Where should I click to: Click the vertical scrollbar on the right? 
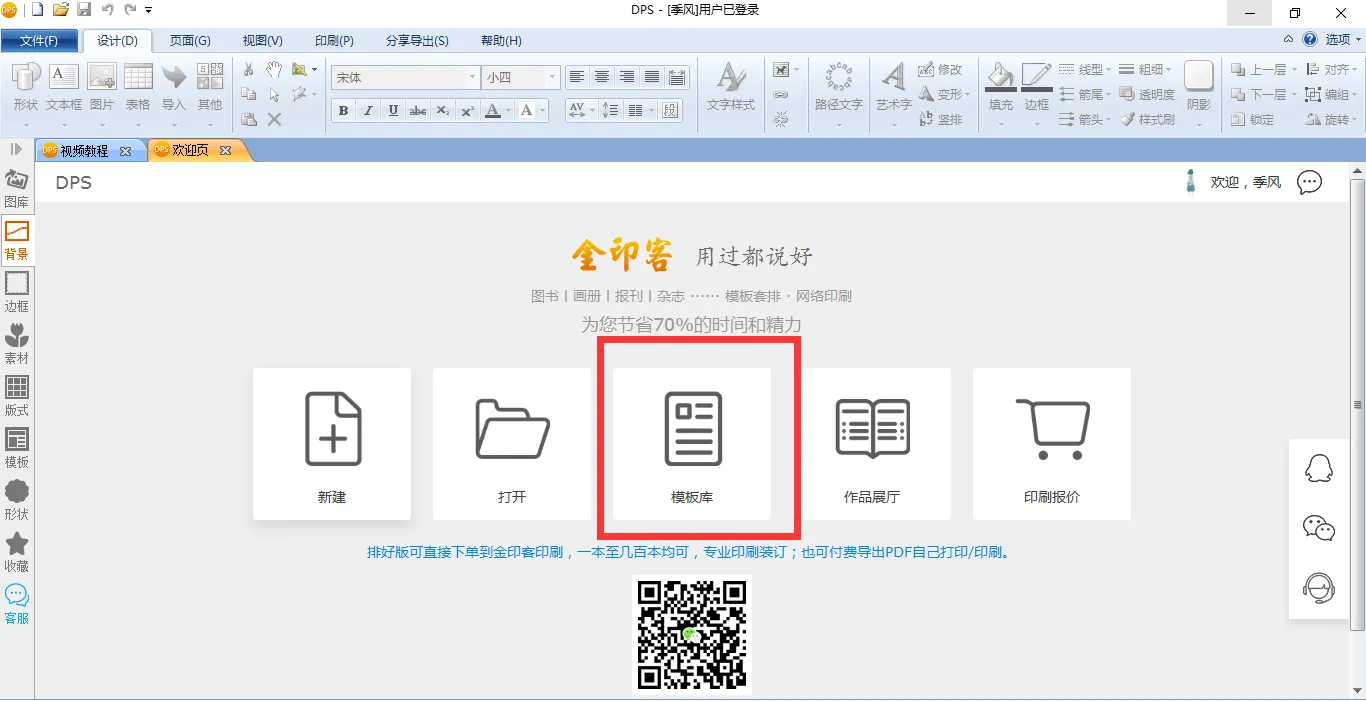pyautogui.click(x=1357, y=405)
